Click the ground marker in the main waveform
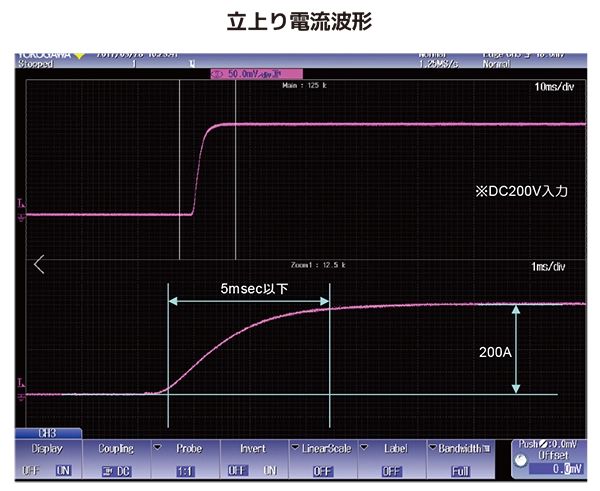The image size is (600, 491). (x=21, y=214)
